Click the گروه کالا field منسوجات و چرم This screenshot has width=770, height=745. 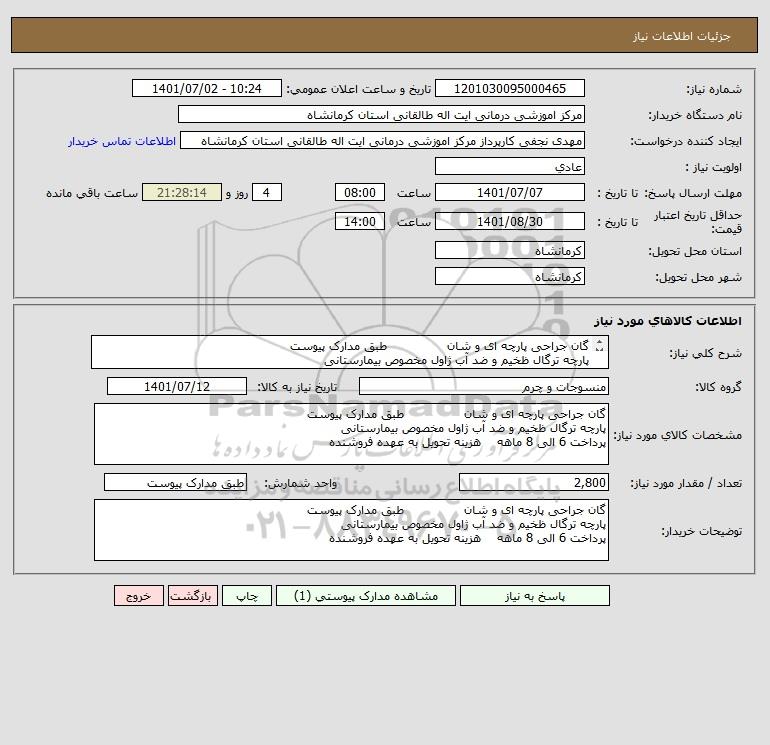484,386
